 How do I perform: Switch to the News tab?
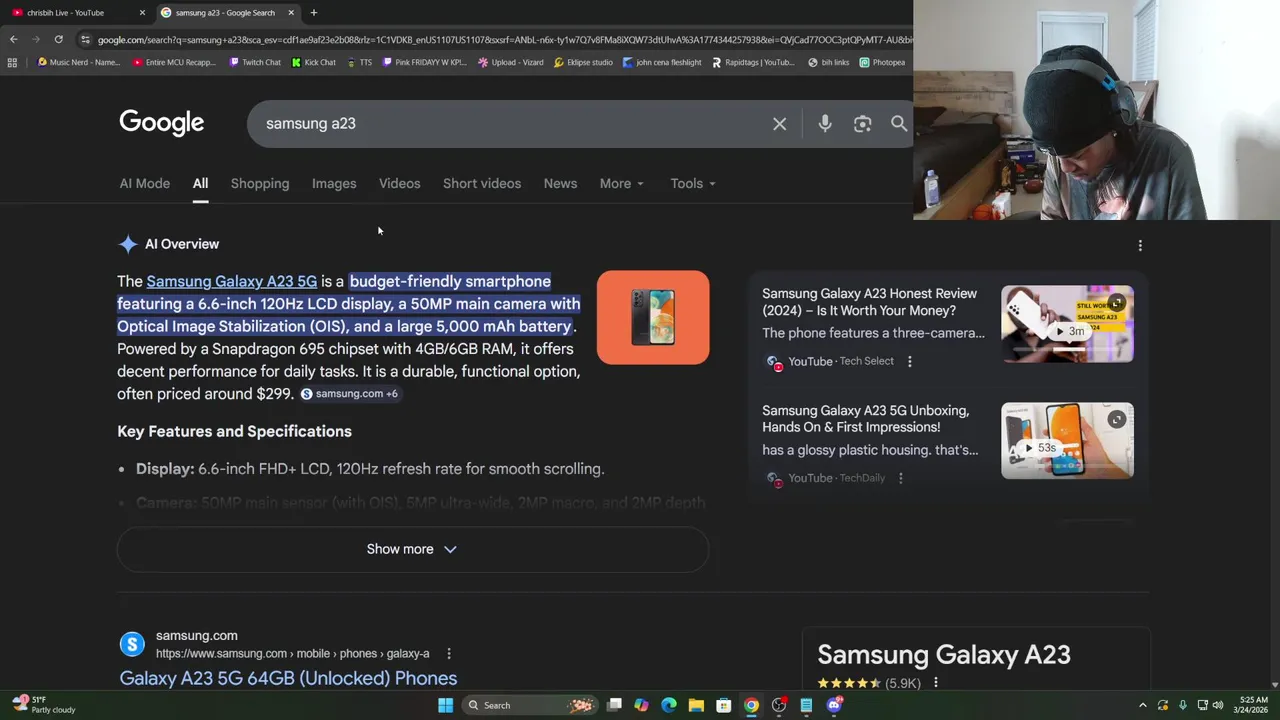tap(560, 184)
